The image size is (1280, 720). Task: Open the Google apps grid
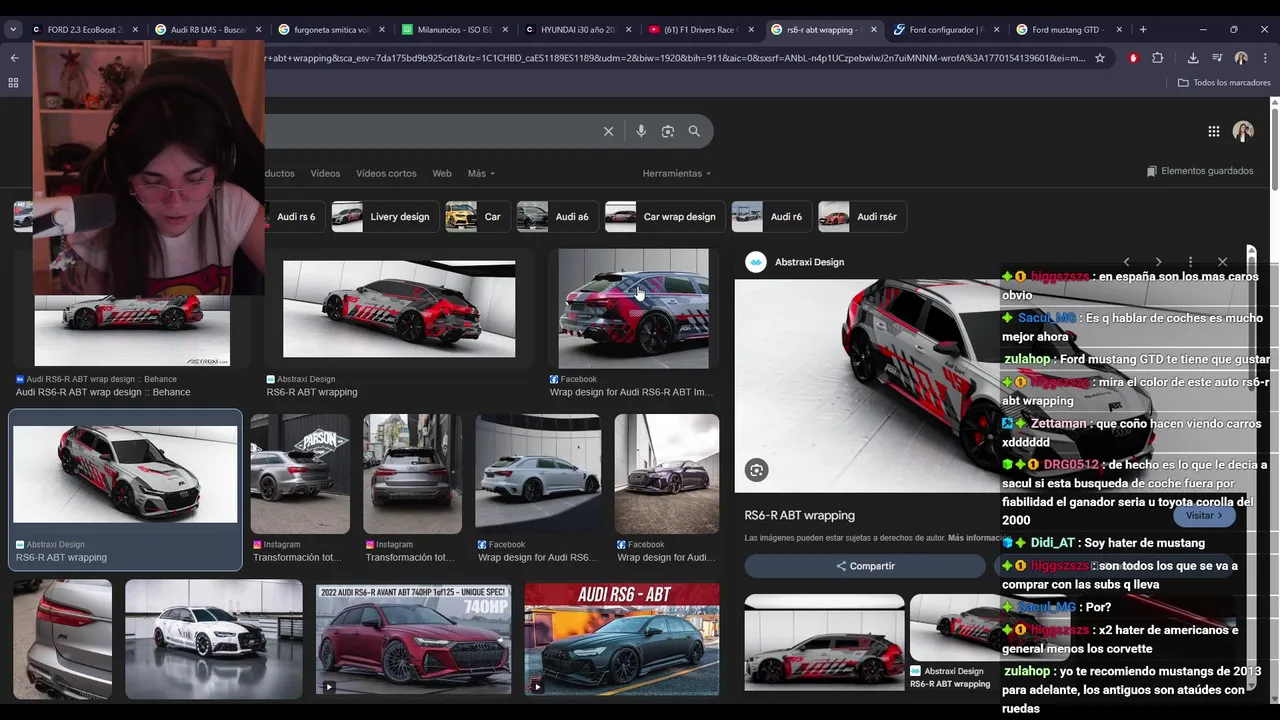coord(1213,131)
